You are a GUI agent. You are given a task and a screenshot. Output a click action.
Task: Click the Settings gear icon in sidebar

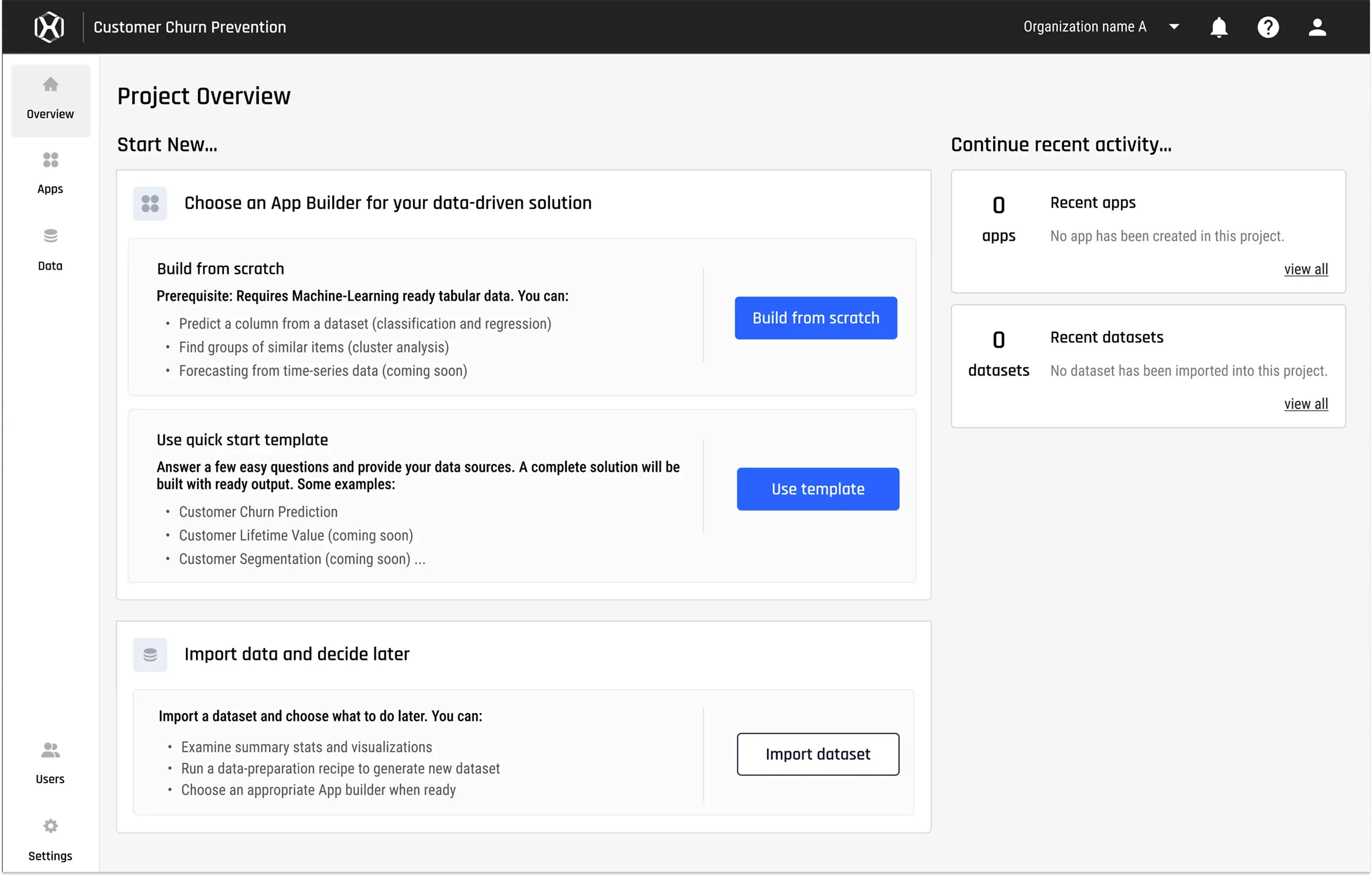pyautogui.click(x=50, y=826)
